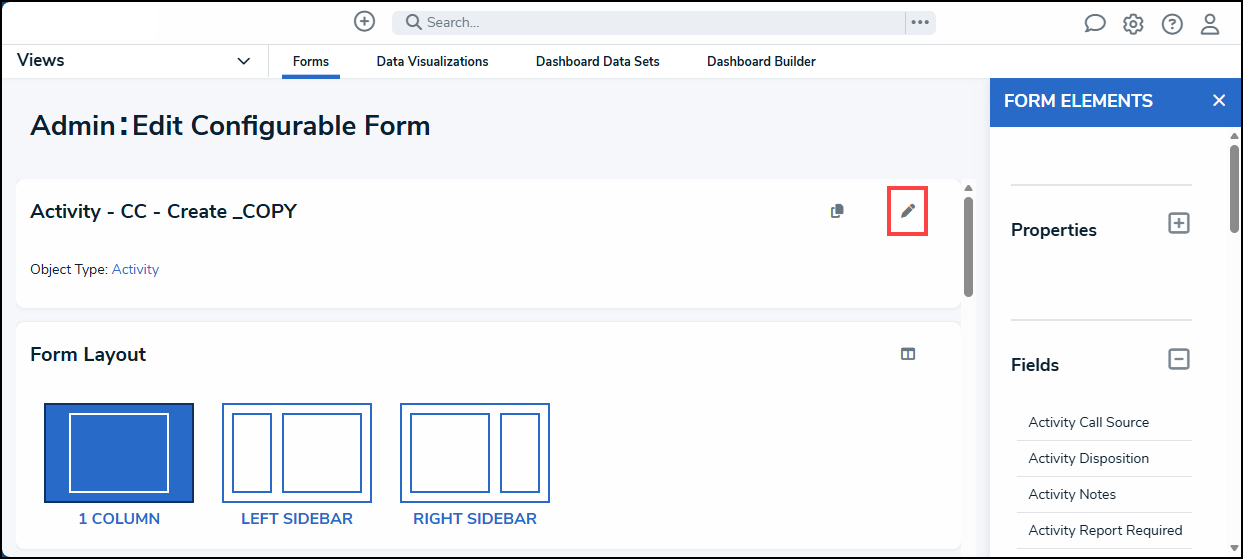
Task: Switch to Data Visualizations tab
Action: [x=432, y=62]
